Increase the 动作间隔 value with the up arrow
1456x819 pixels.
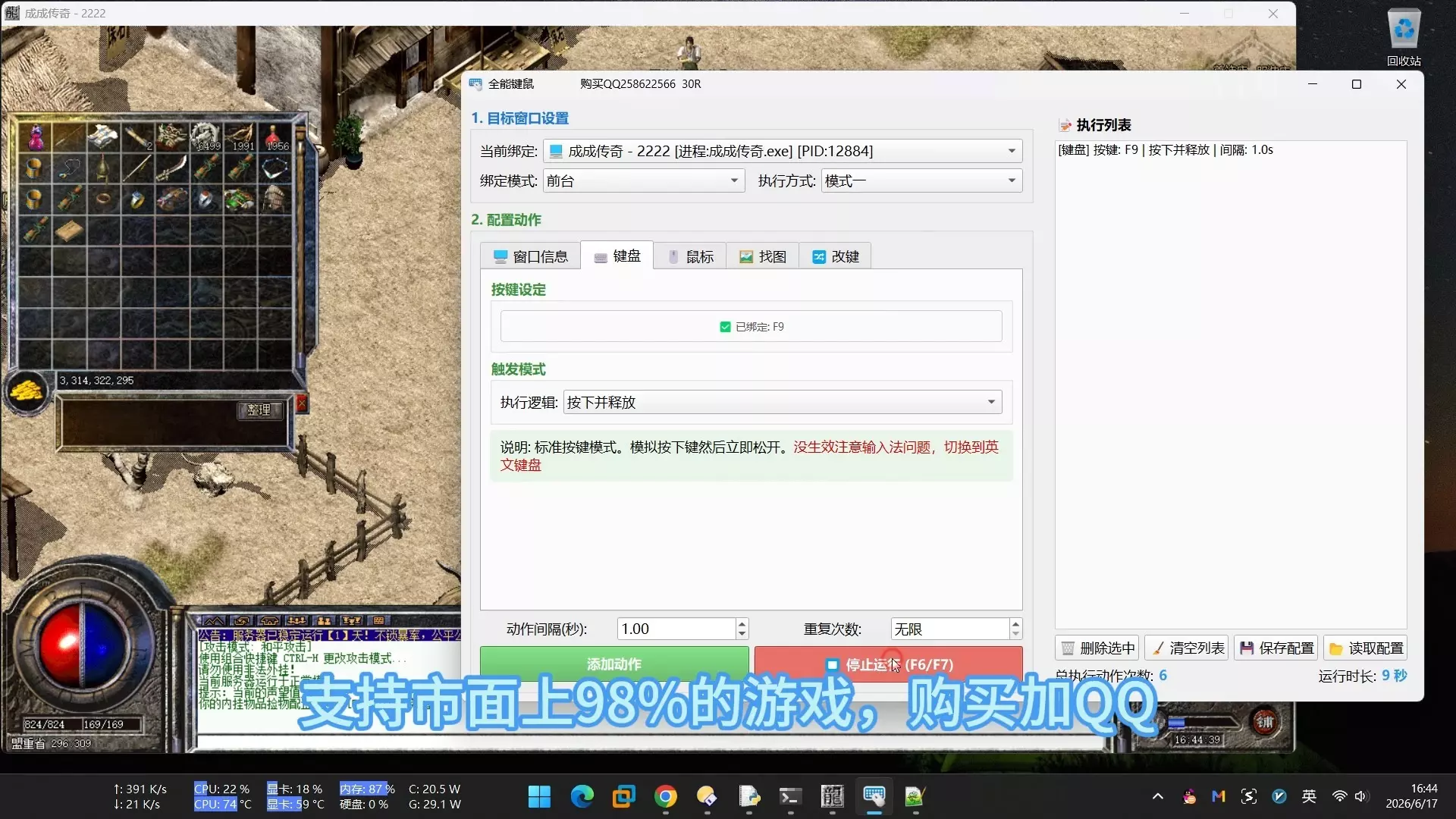coord(742,623)
